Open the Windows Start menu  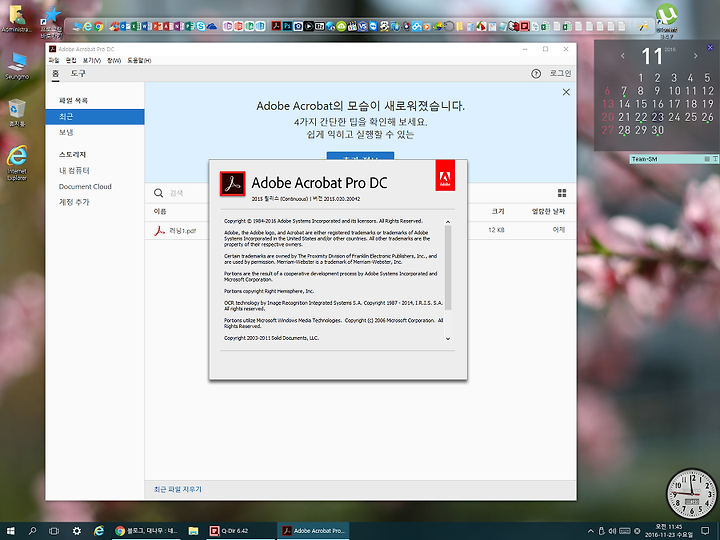(10, 531)
